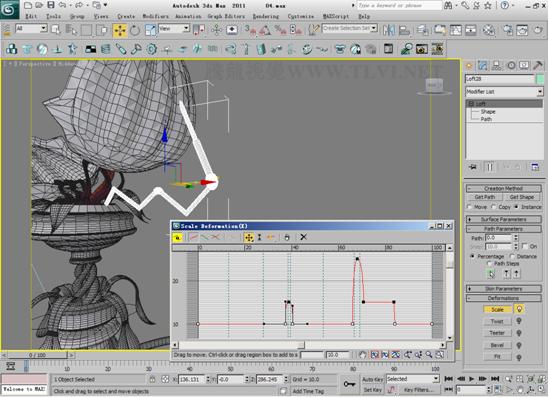Screen dimensions: 548x397
Task: Open the Selected key filter dropdown
Action: coord(412,379)
